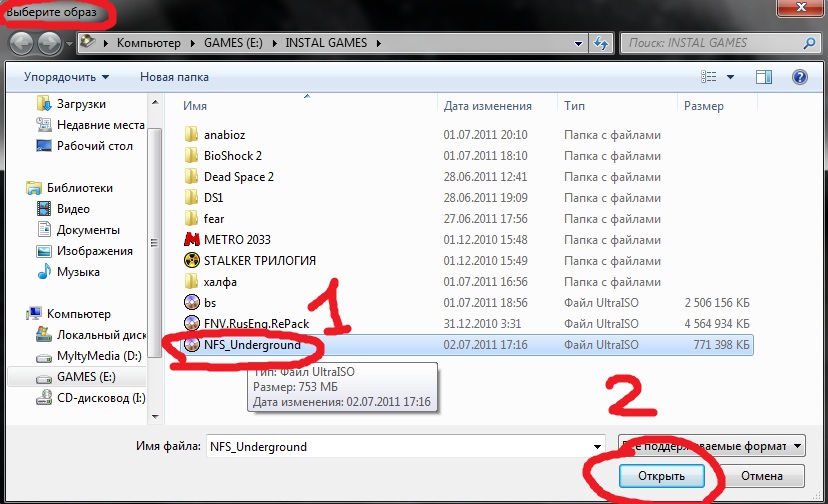
Task: Click the 31.12.2010 3:31 date cell
Action: (482, 324)
